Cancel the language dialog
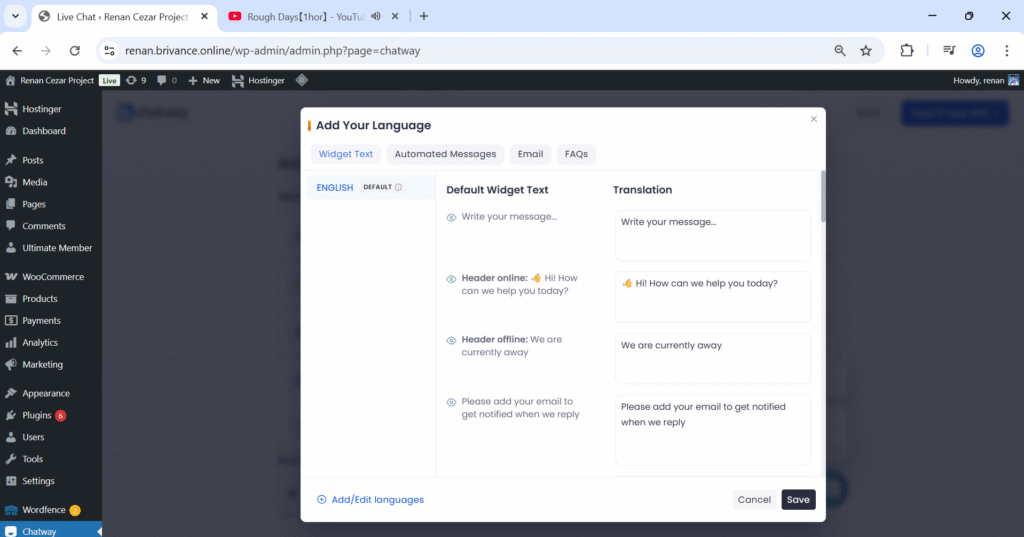 [x=754, y=500]
